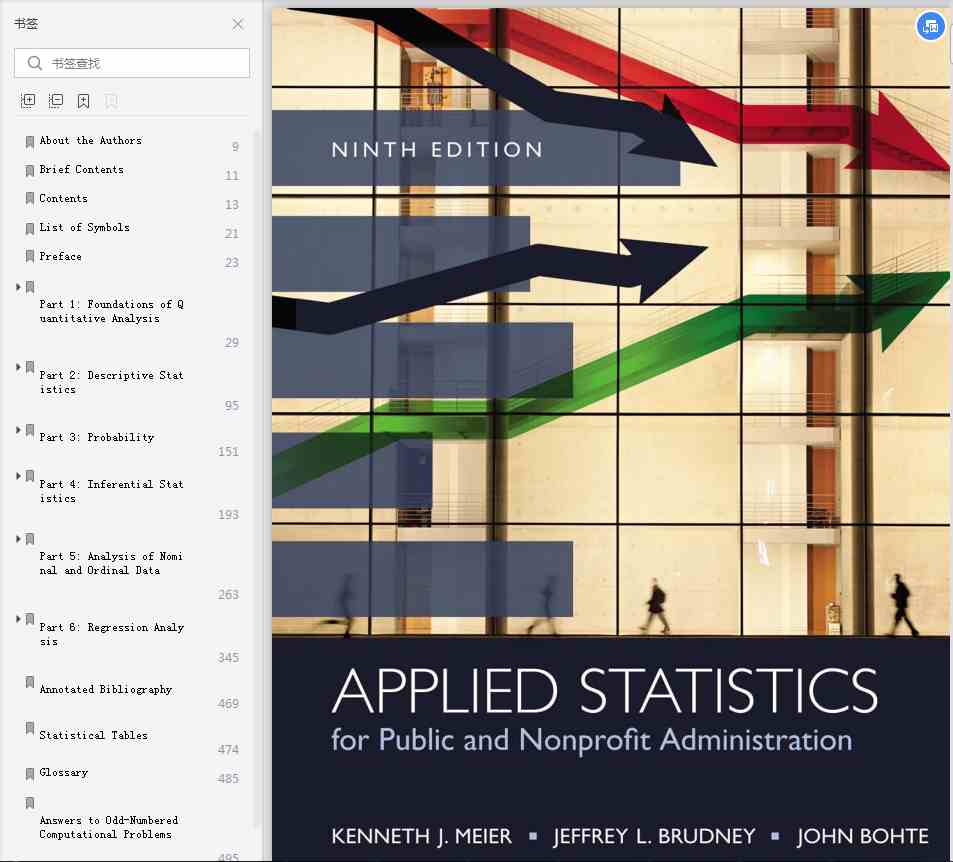This screenshot has width=953, height=862.
Task: Open the Preface bookmark
Action: 60,257
